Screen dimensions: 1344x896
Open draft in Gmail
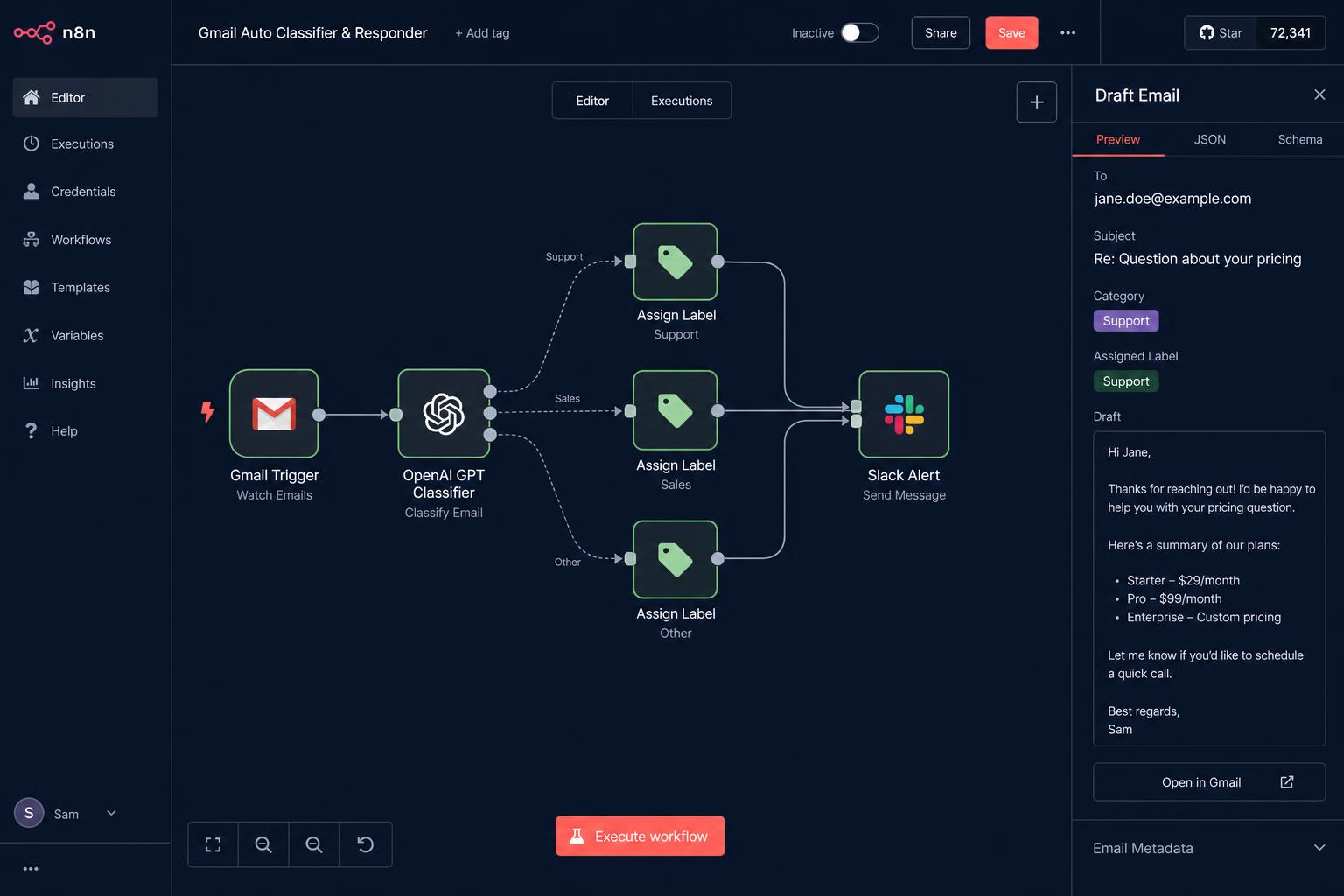pyautogui.click(x=1209, y=782)
